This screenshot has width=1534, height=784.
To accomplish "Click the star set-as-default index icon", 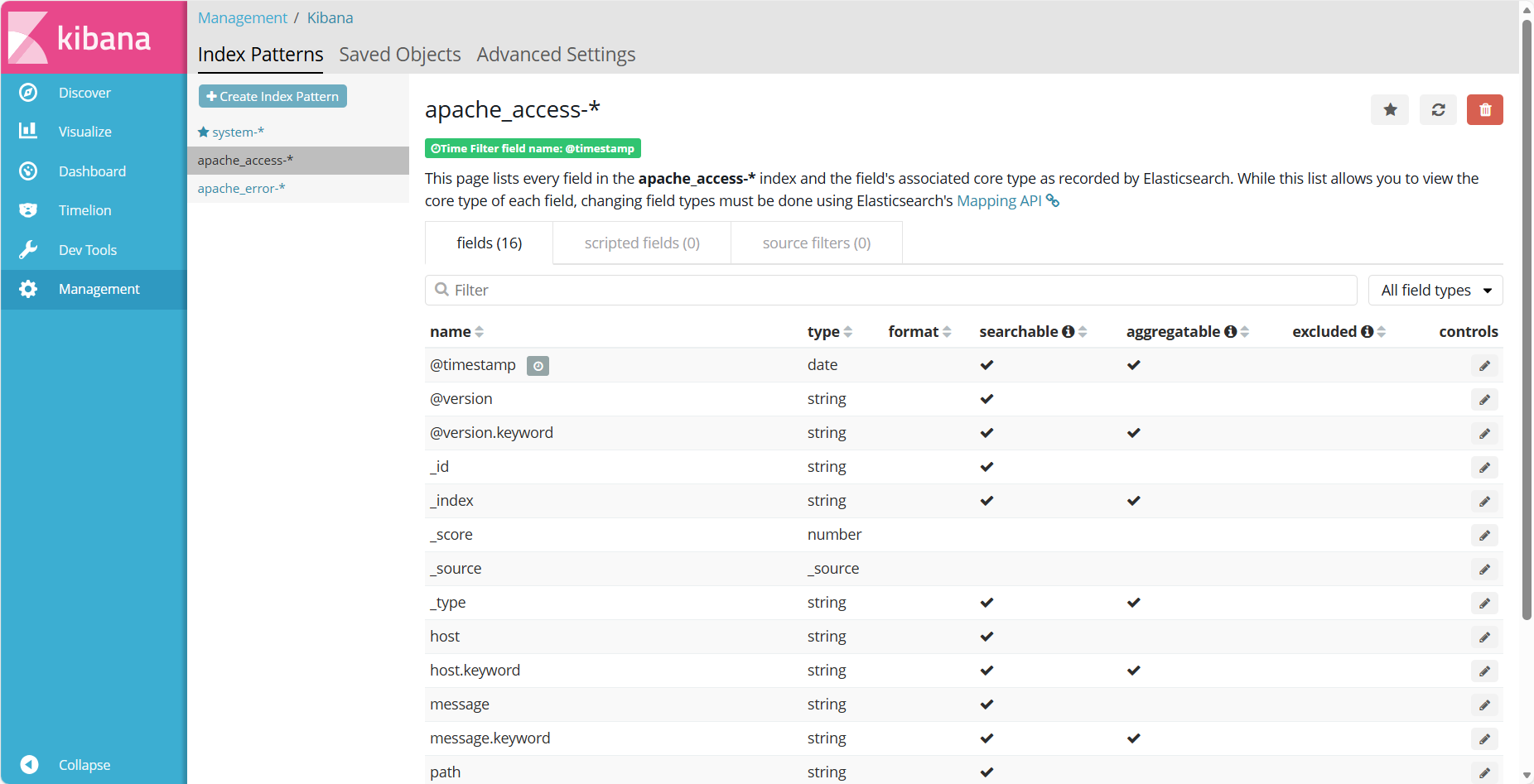I will tap(1390, 110).
